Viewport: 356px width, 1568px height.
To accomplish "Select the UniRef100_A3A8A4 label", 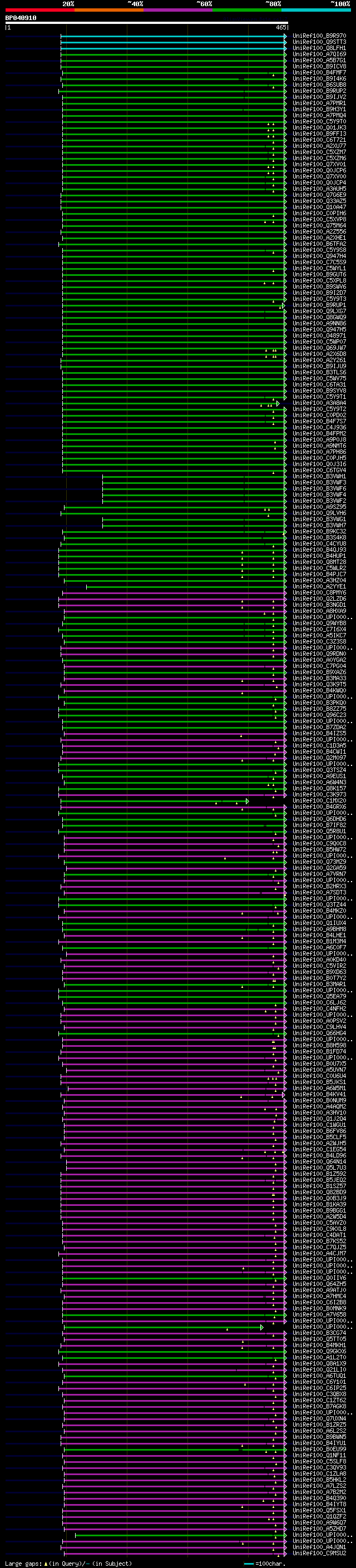I will pyautogui.click(x=319, y=403).
